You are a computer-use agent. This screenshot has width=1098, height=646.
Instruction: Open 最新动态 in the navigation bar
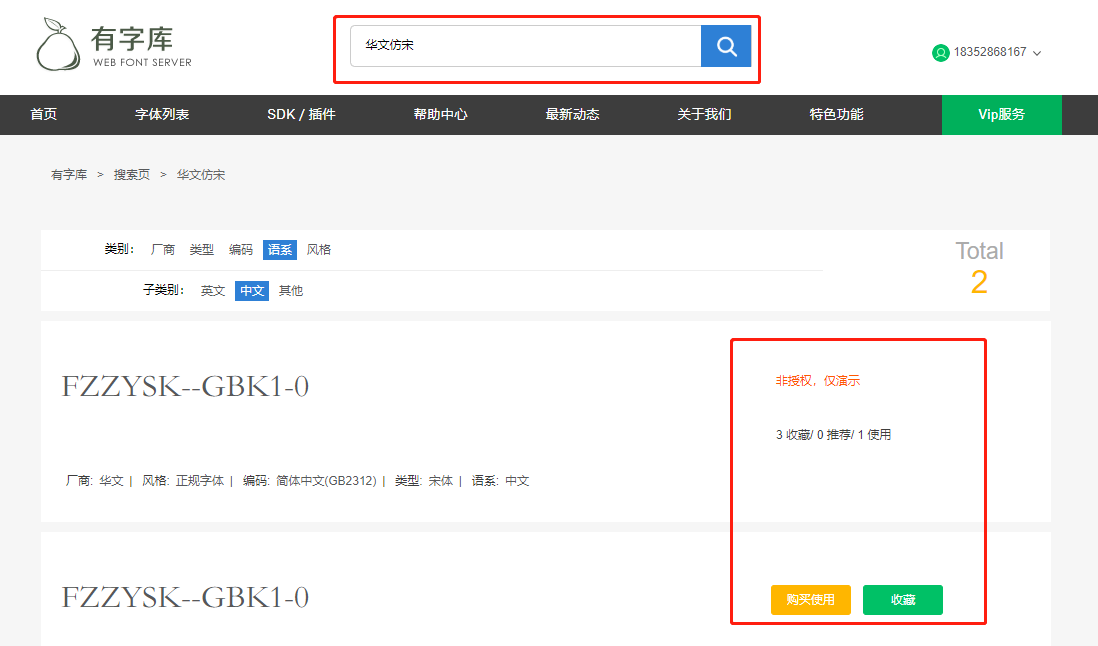coord(572,115)
